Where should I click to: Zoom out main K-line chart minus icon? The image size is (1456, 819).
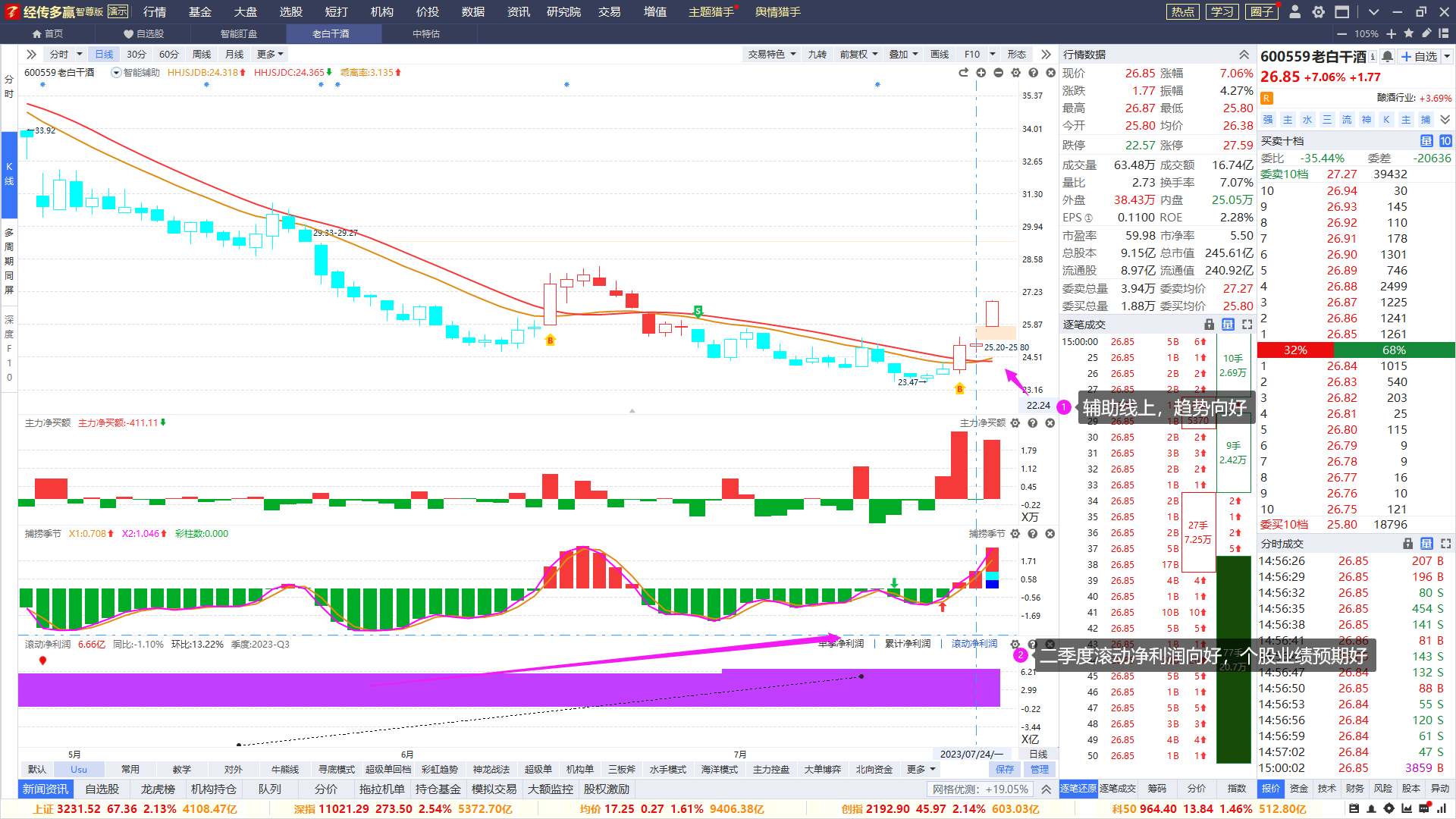point(998,73)
